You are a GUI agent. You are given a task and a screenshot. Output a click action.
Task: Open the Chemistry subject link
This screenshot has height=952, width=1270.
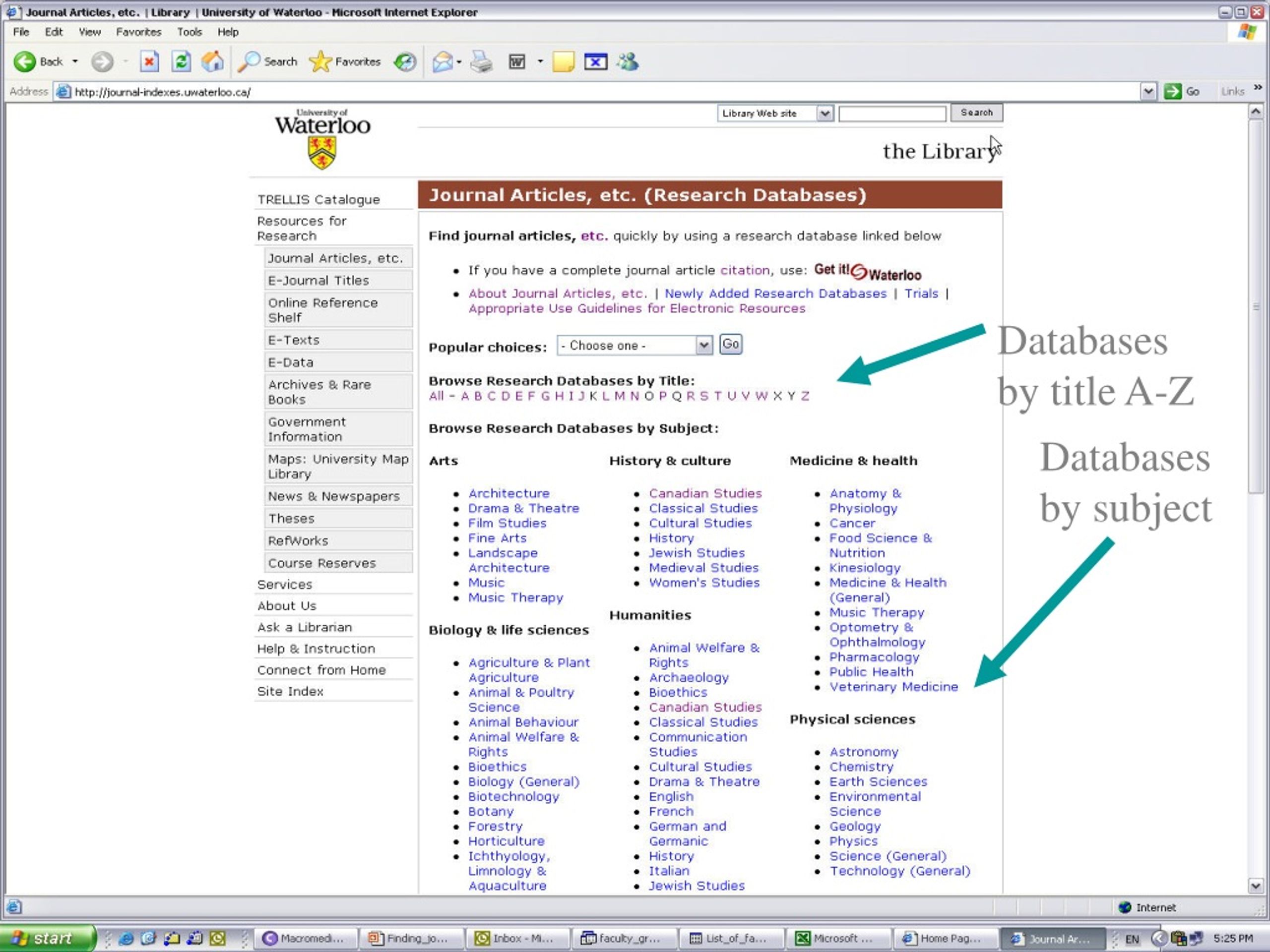tap(861, 767)
